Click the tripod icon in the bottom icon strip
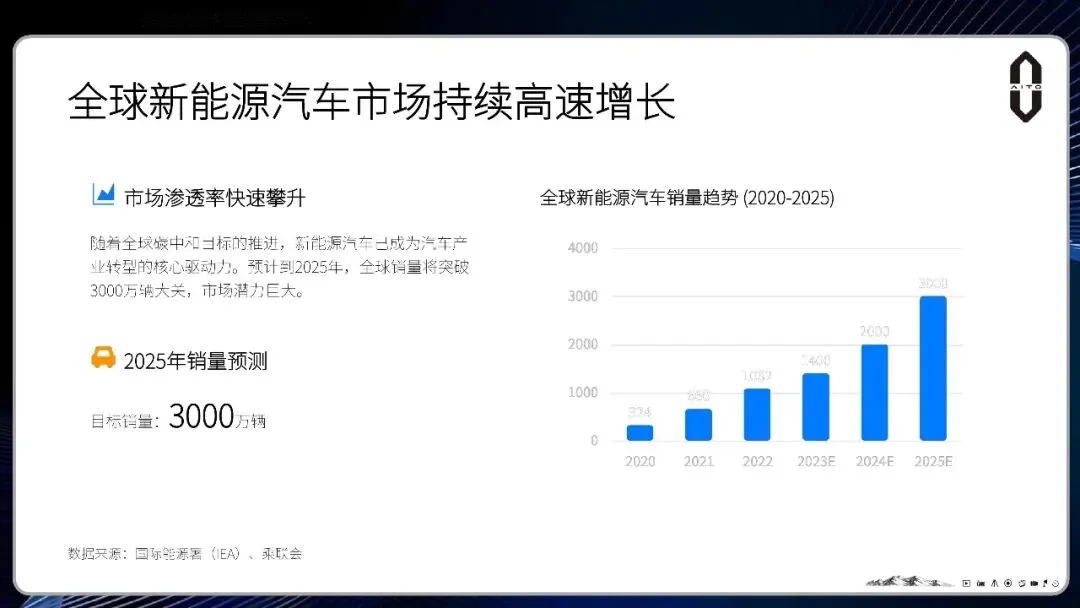 (x=994, y=582)
